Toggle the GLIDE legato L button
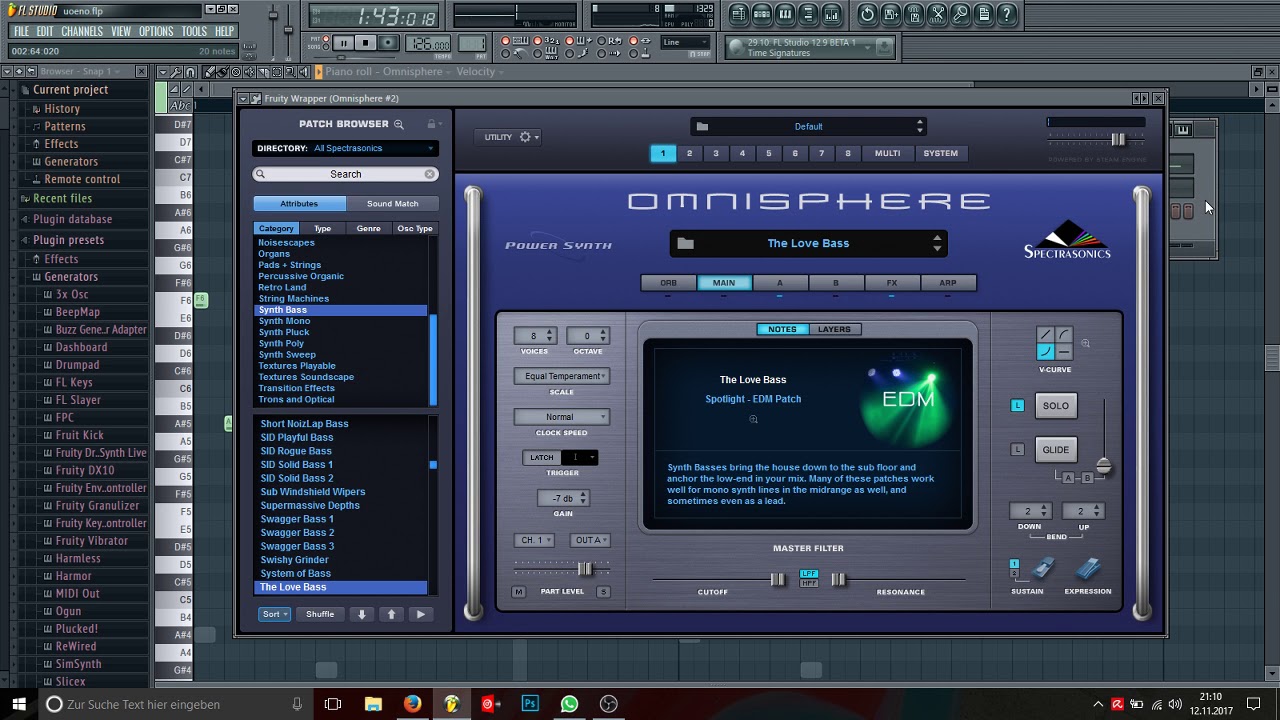 pos(1018,450)
